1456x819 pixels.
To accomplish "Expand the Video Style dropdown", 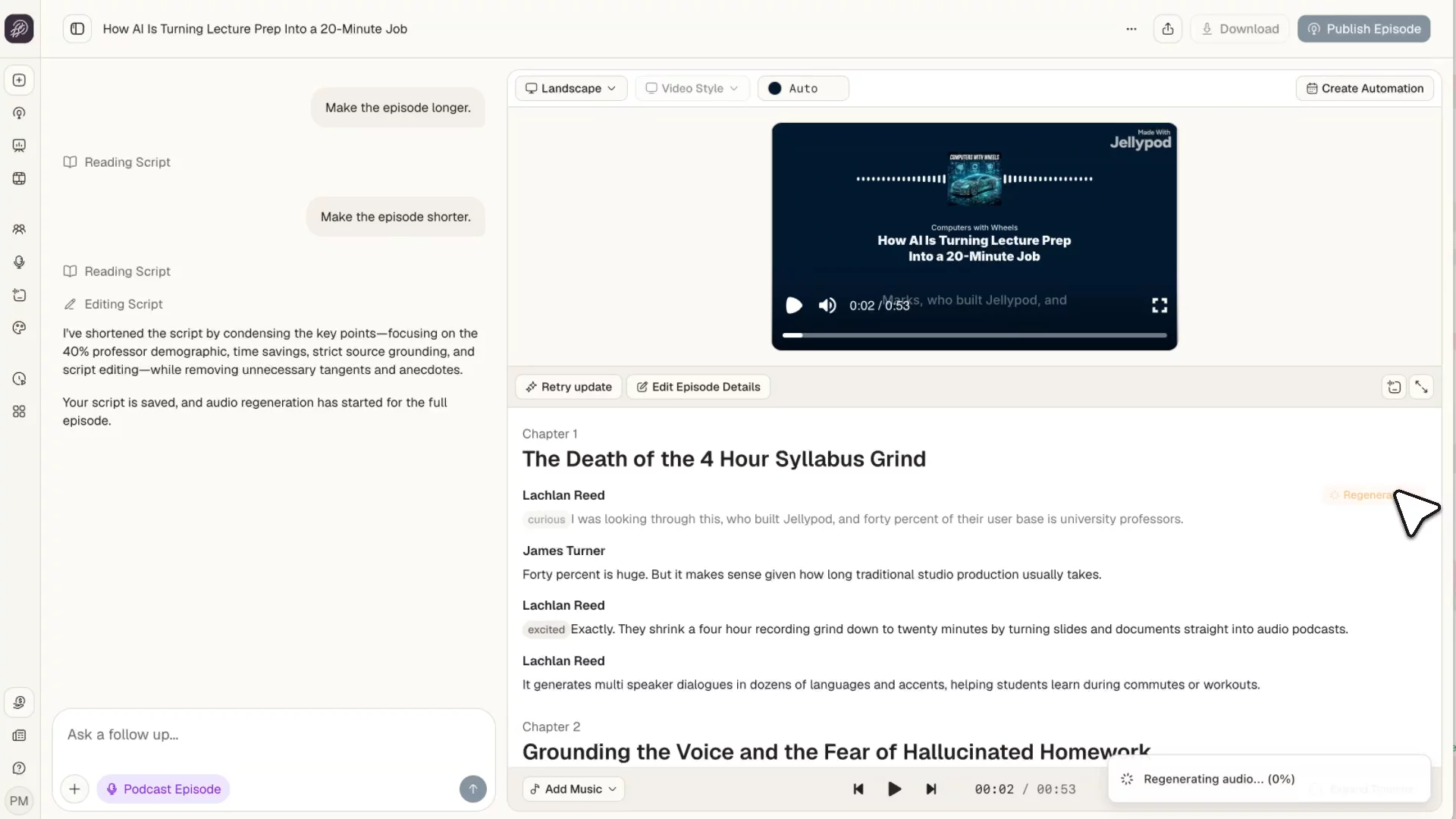I will tap(692, 89).
